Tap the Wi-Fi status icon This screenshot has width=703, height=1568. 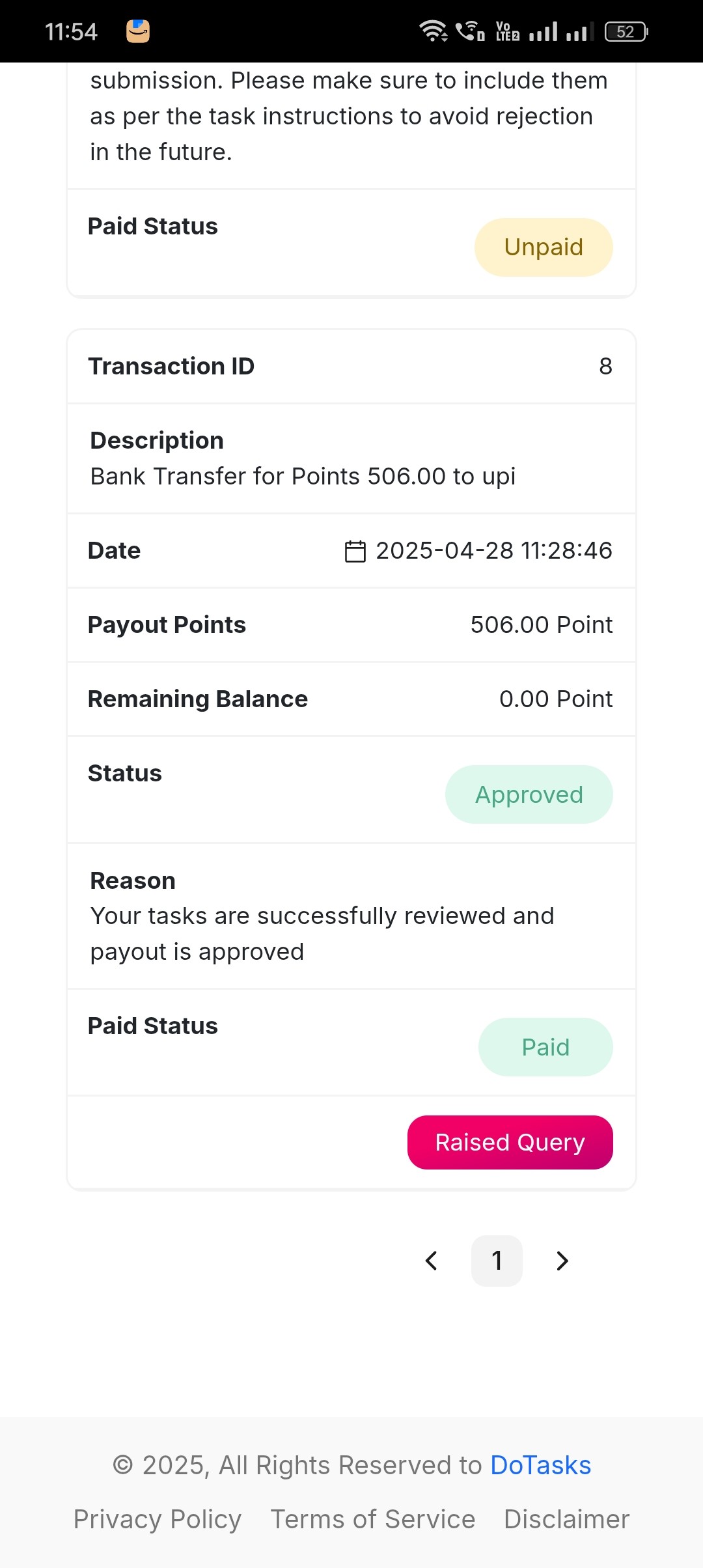[x=433, y=31]
